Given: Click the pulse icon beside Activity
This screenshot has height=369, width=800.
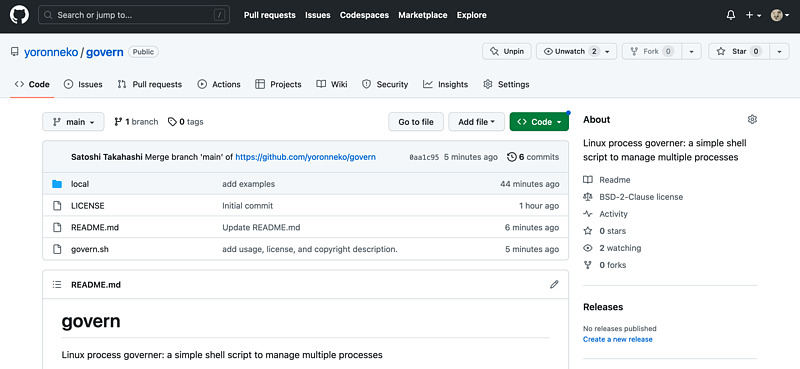Looking at the screenshot, I should tap(588, 214).
